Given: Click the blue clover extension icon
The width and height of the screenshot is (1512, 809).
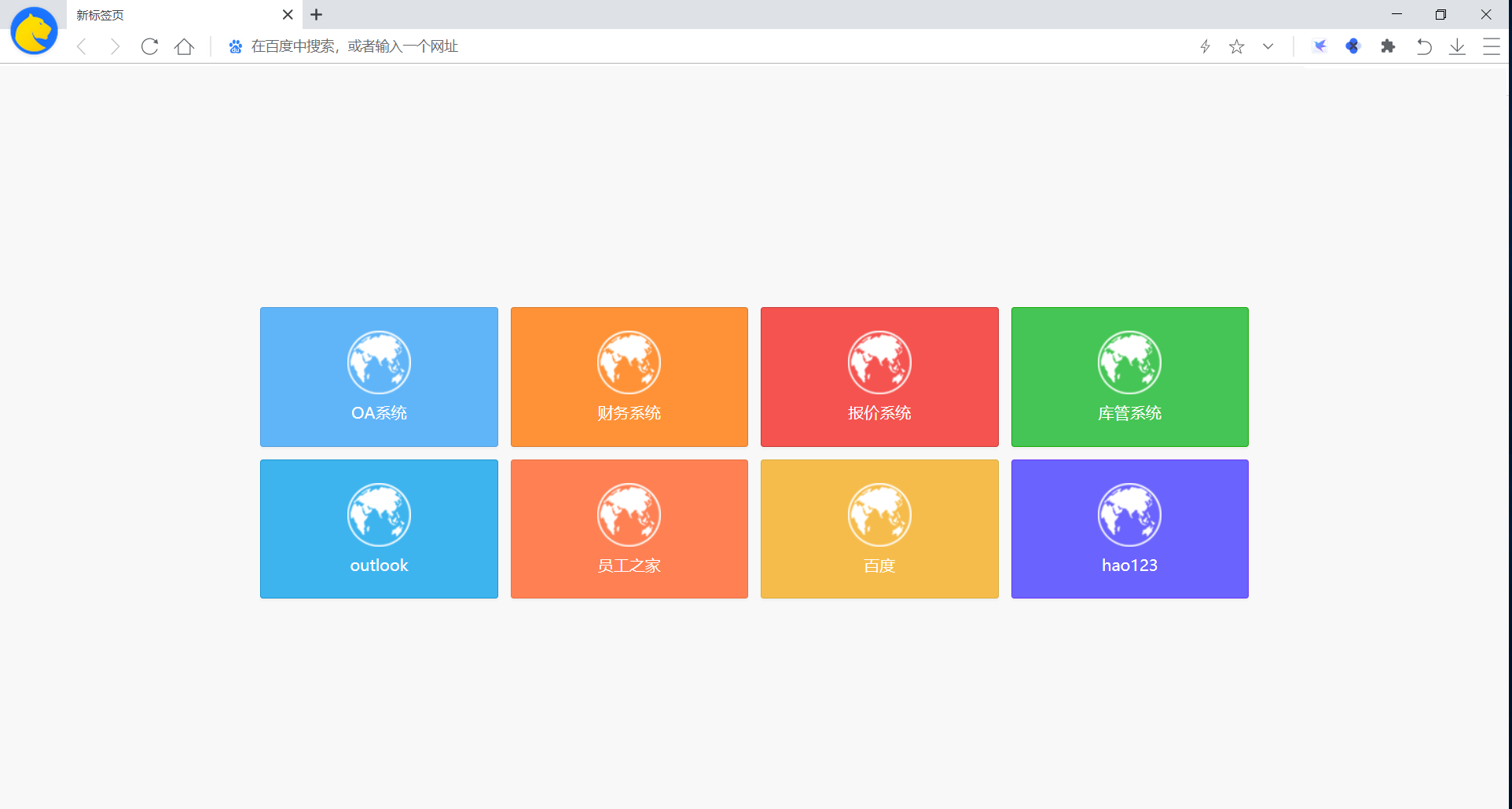Looking at the screenshot, I should [1353, 46].
